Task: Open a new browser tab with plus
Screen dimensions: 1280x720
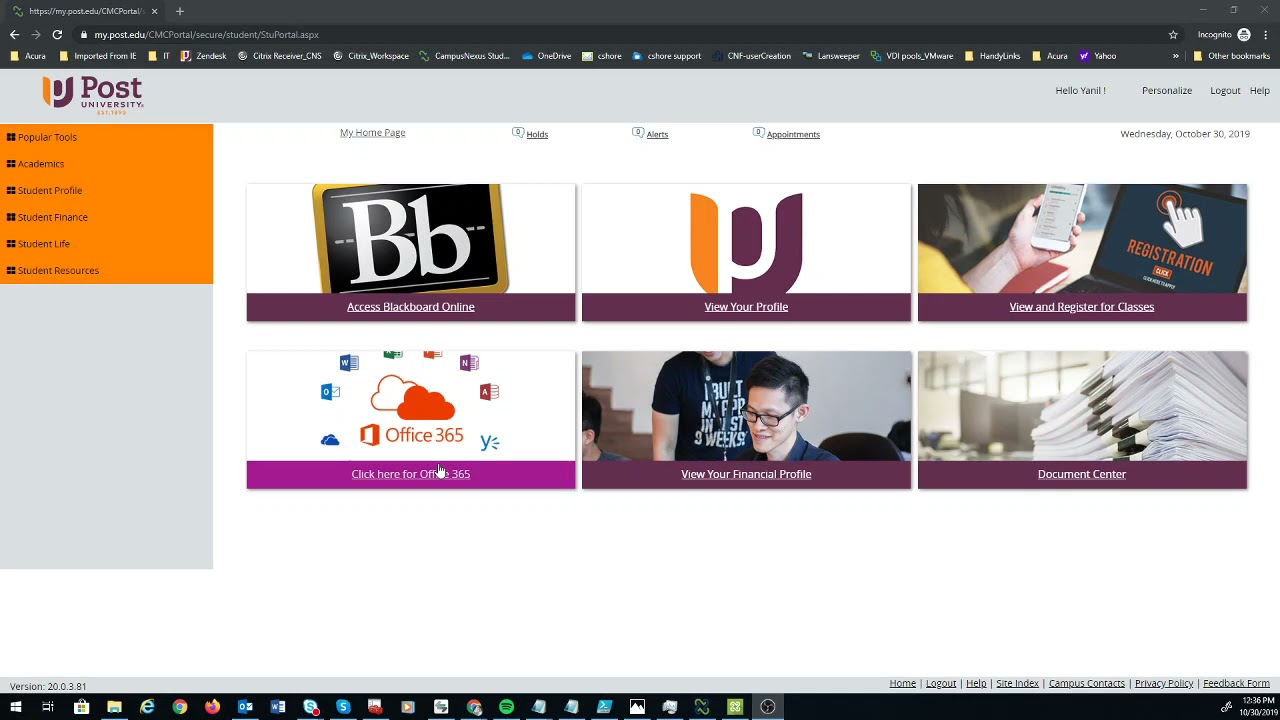Action: pyautogui.click(x=180, y=11)
